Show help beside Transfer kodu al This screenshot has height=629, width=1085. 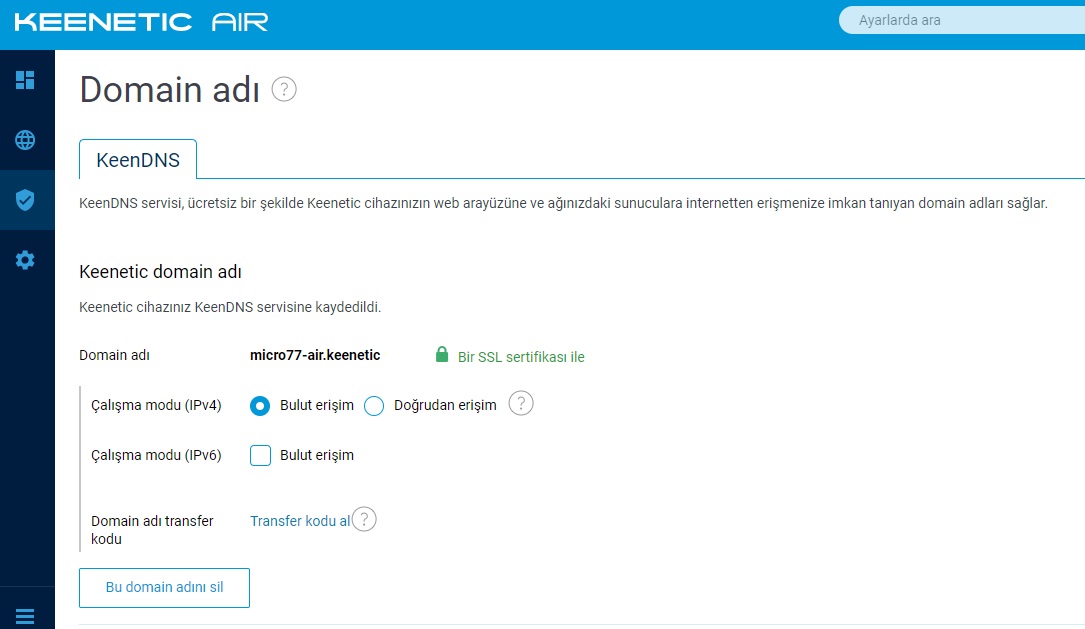[364, 519]
